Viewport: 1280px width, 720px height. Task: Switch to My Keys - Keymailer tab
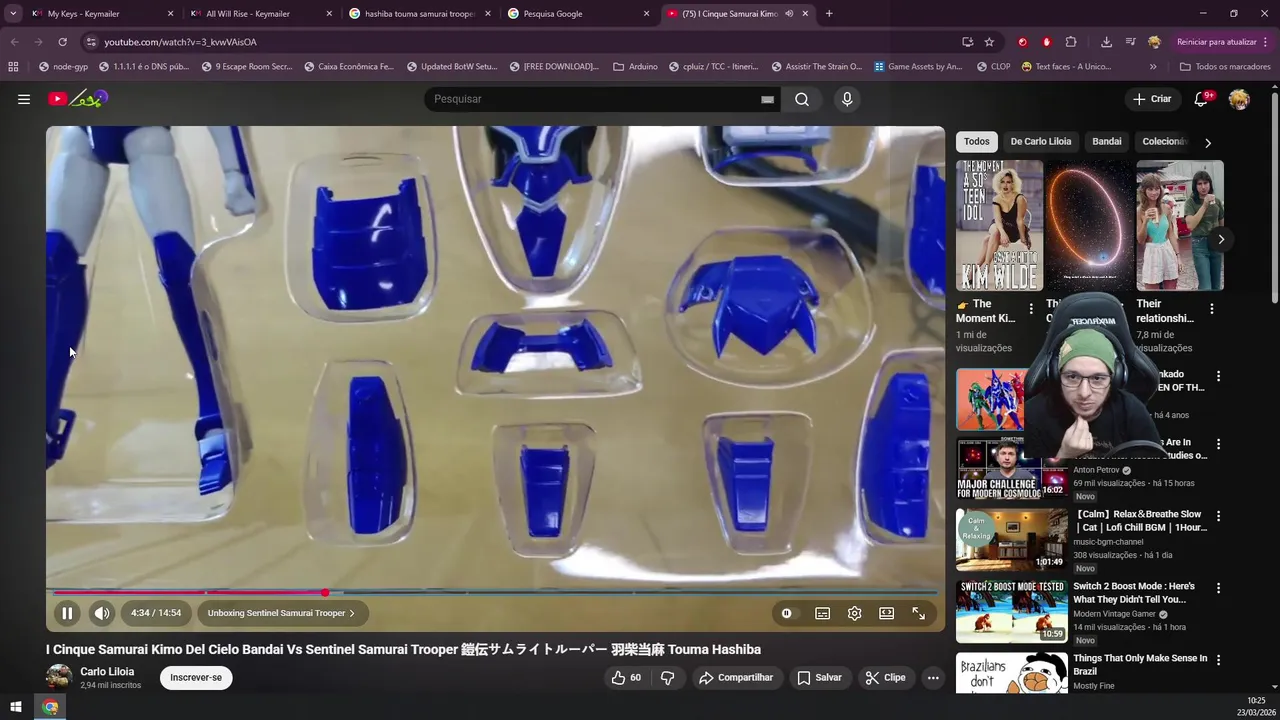tap(100, 14)
